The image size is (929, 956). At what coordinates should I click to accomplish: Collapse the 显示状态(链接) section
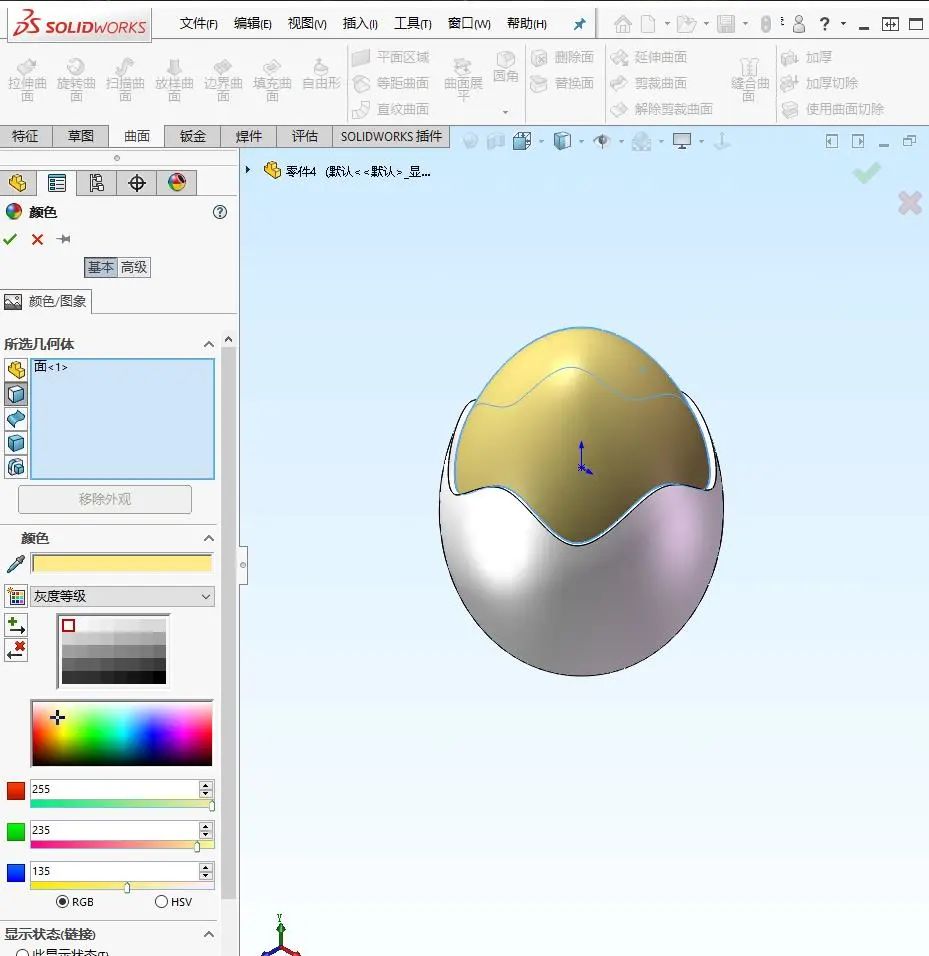tap(209, 933)
